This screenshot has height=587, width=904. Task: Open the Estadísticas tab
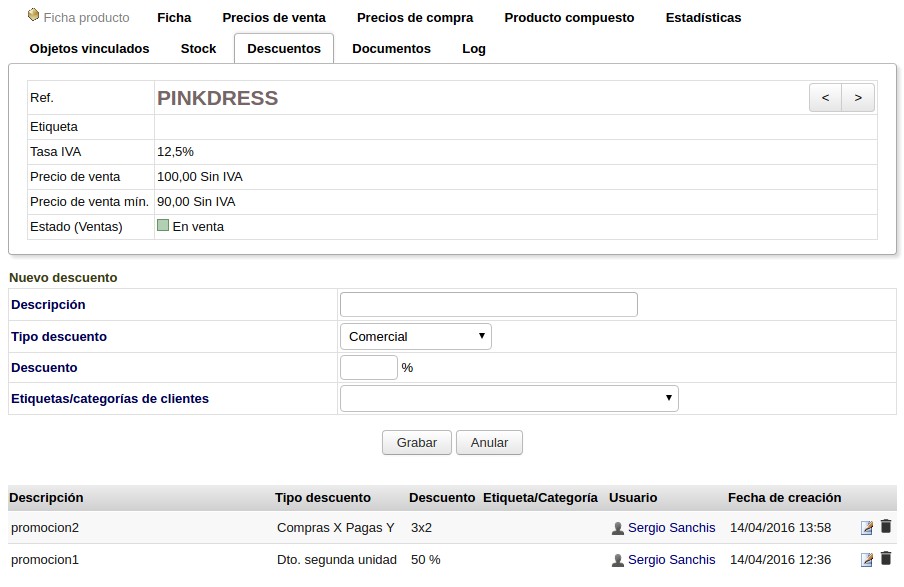[703, 17]
